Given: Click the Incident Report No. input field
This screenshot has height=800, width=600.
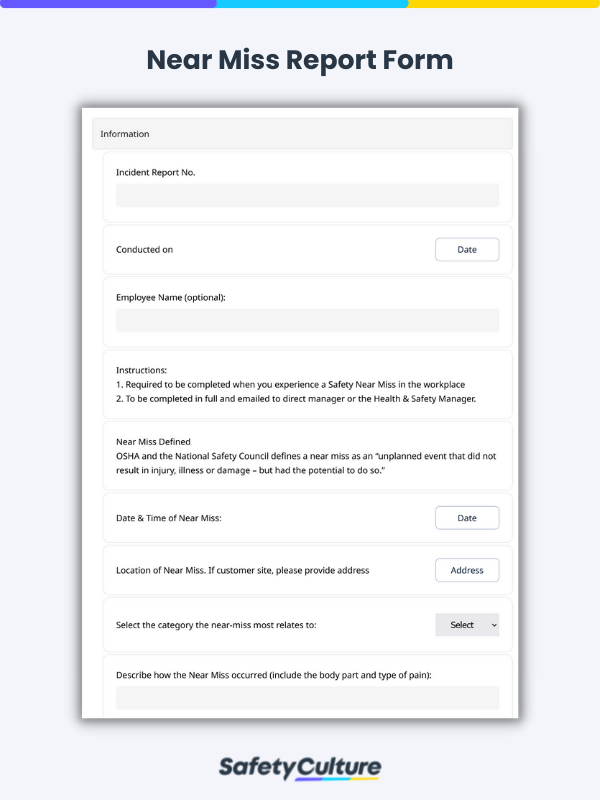Looking at the screenshot, I should tap(307, 195).
